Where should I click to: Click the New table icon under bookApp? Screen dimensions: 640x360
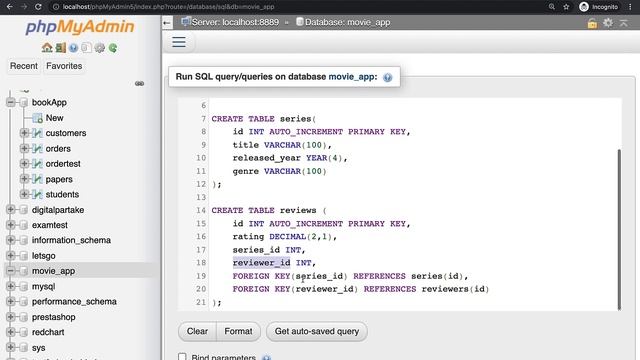tap(37, 118)
